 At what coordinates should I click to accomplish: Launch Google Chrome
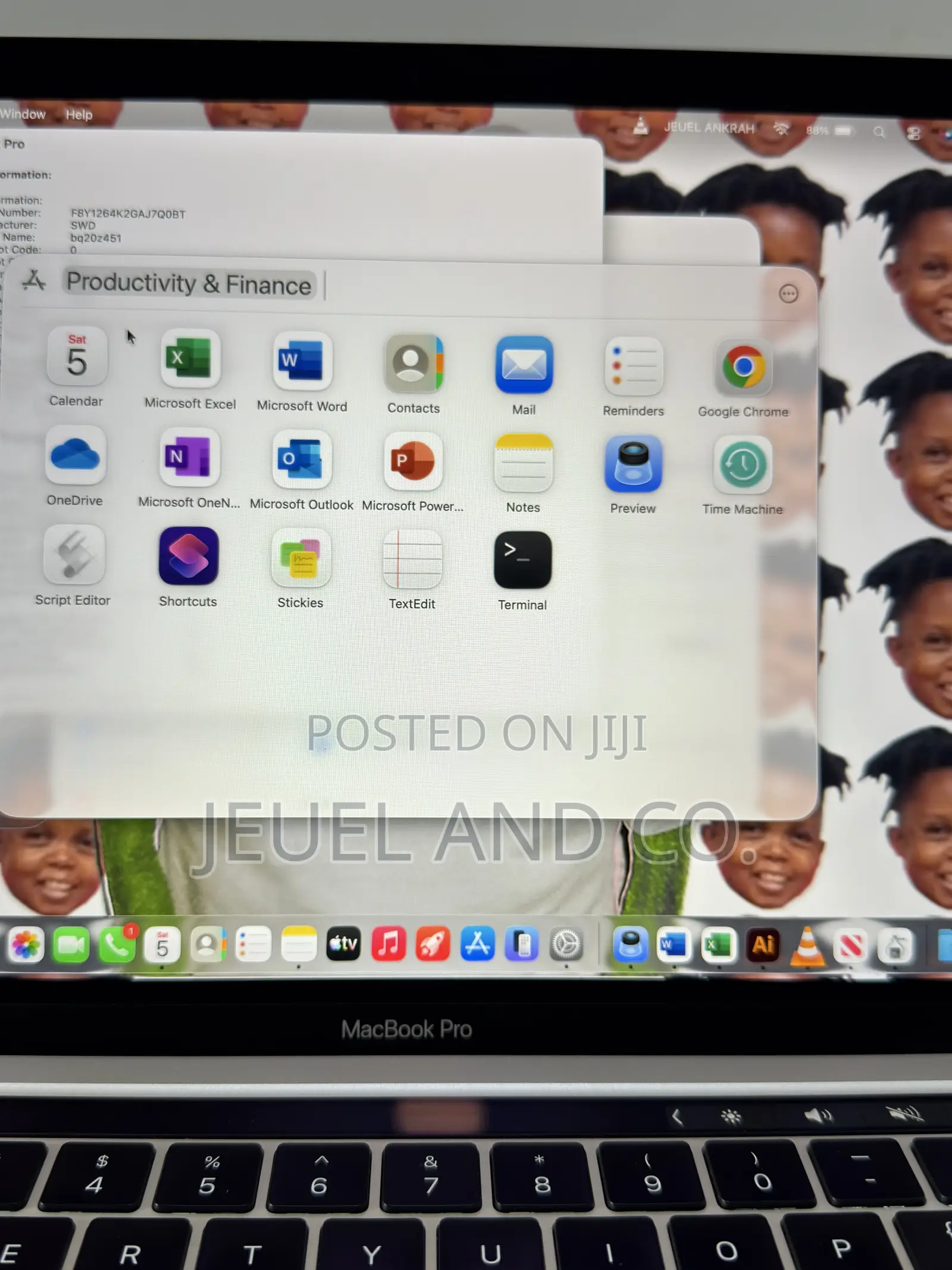744,367
